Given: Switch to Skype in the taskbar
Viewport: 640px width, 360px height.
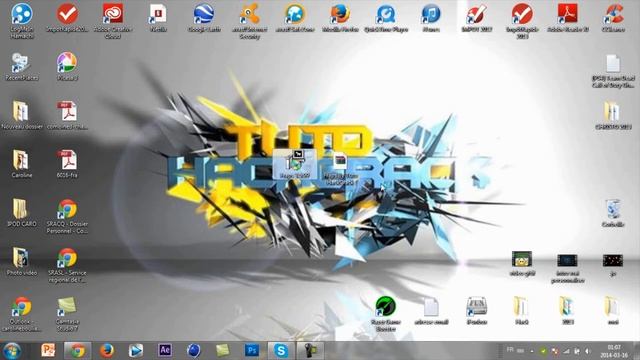Looking at the screenshot, I should [281, 351].
